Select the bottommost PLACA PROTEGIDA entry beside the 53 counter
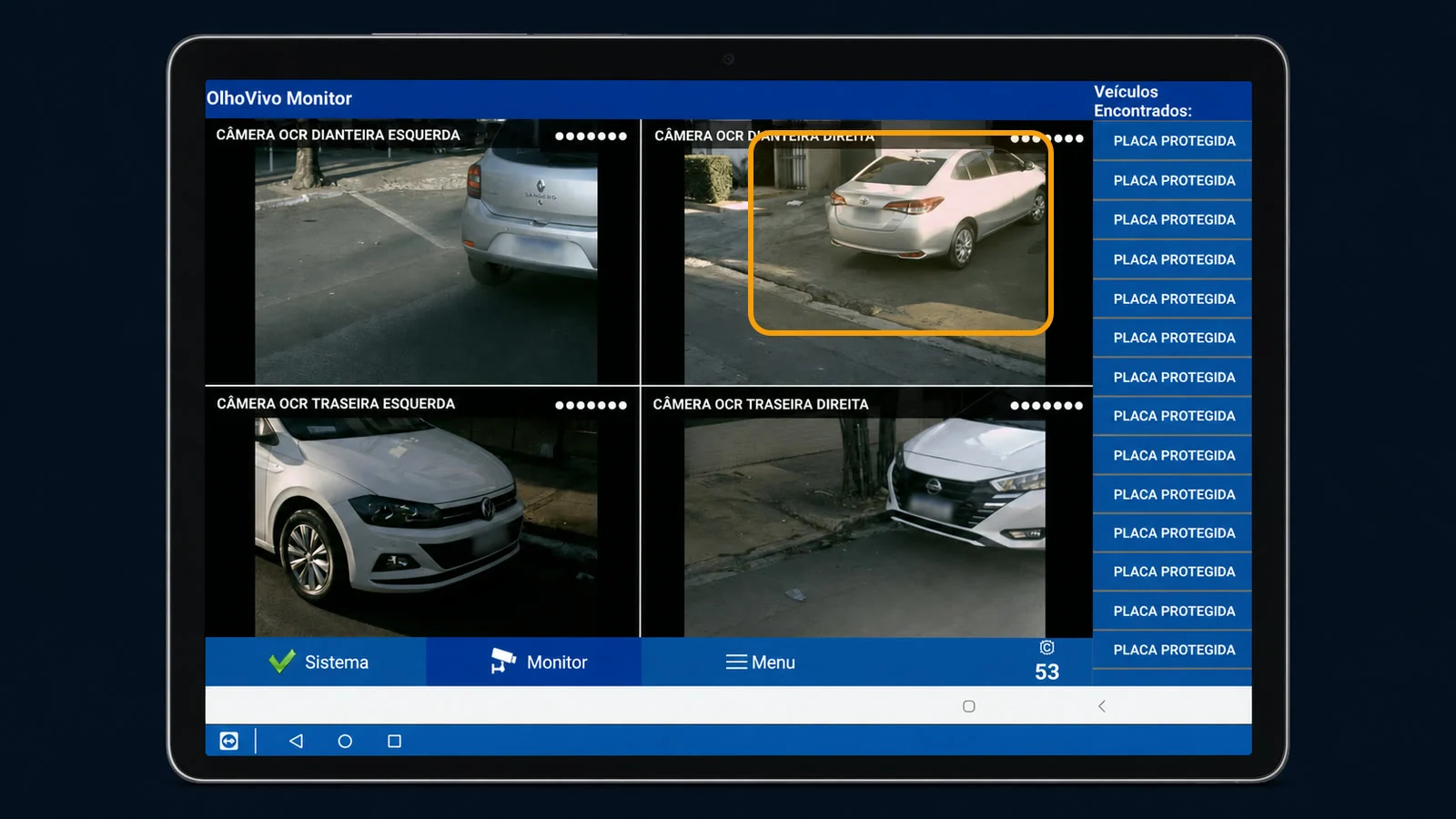The width and height of the screenshot is (1456, 819). [x=1173, y=650]
